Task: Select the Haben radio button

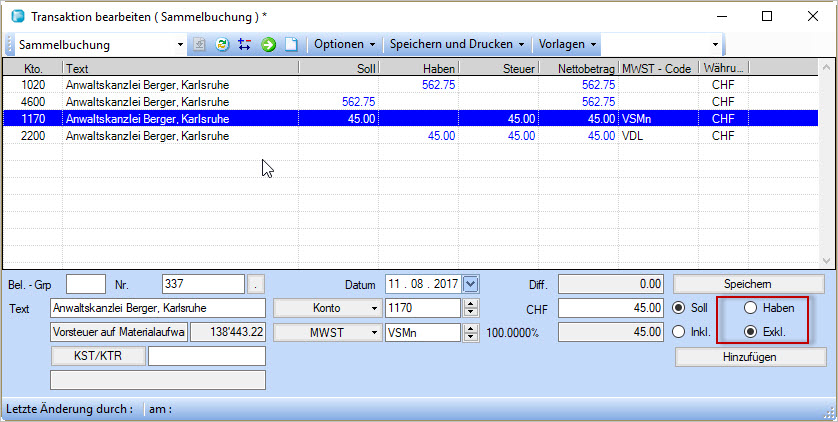Action: [x=750, y=308]
